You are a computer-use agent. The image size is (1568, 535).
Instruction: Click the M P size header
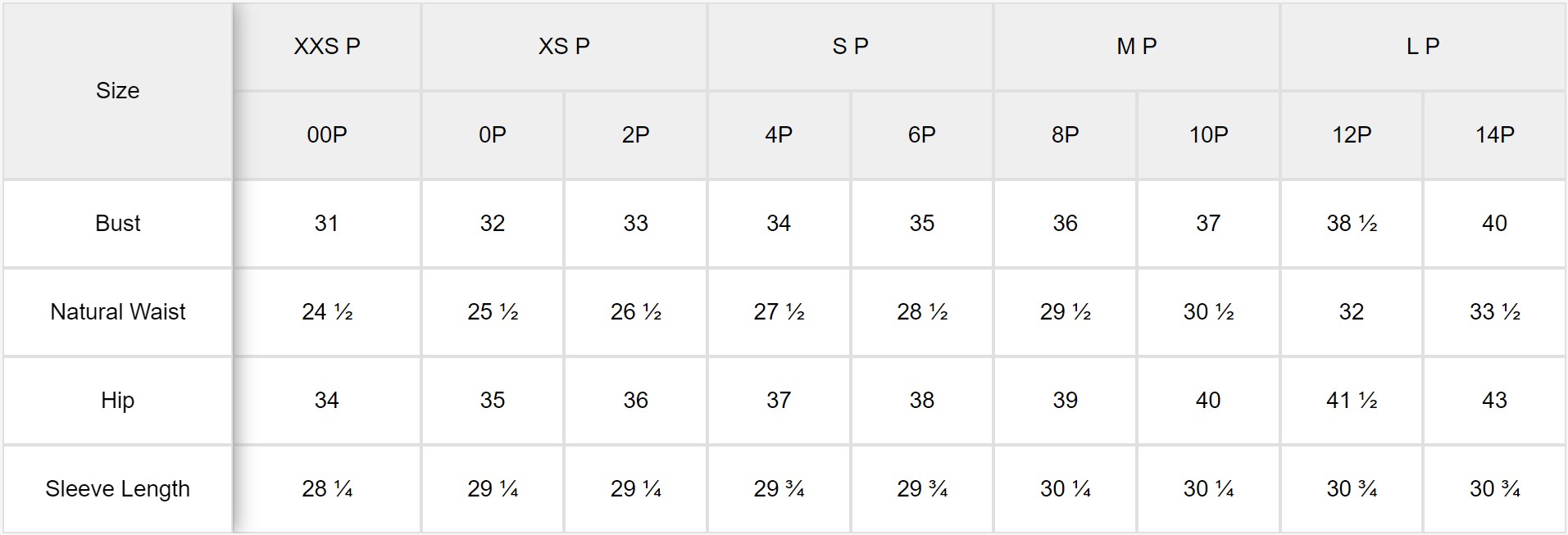pyautogui.click(x=1137, y=47)
